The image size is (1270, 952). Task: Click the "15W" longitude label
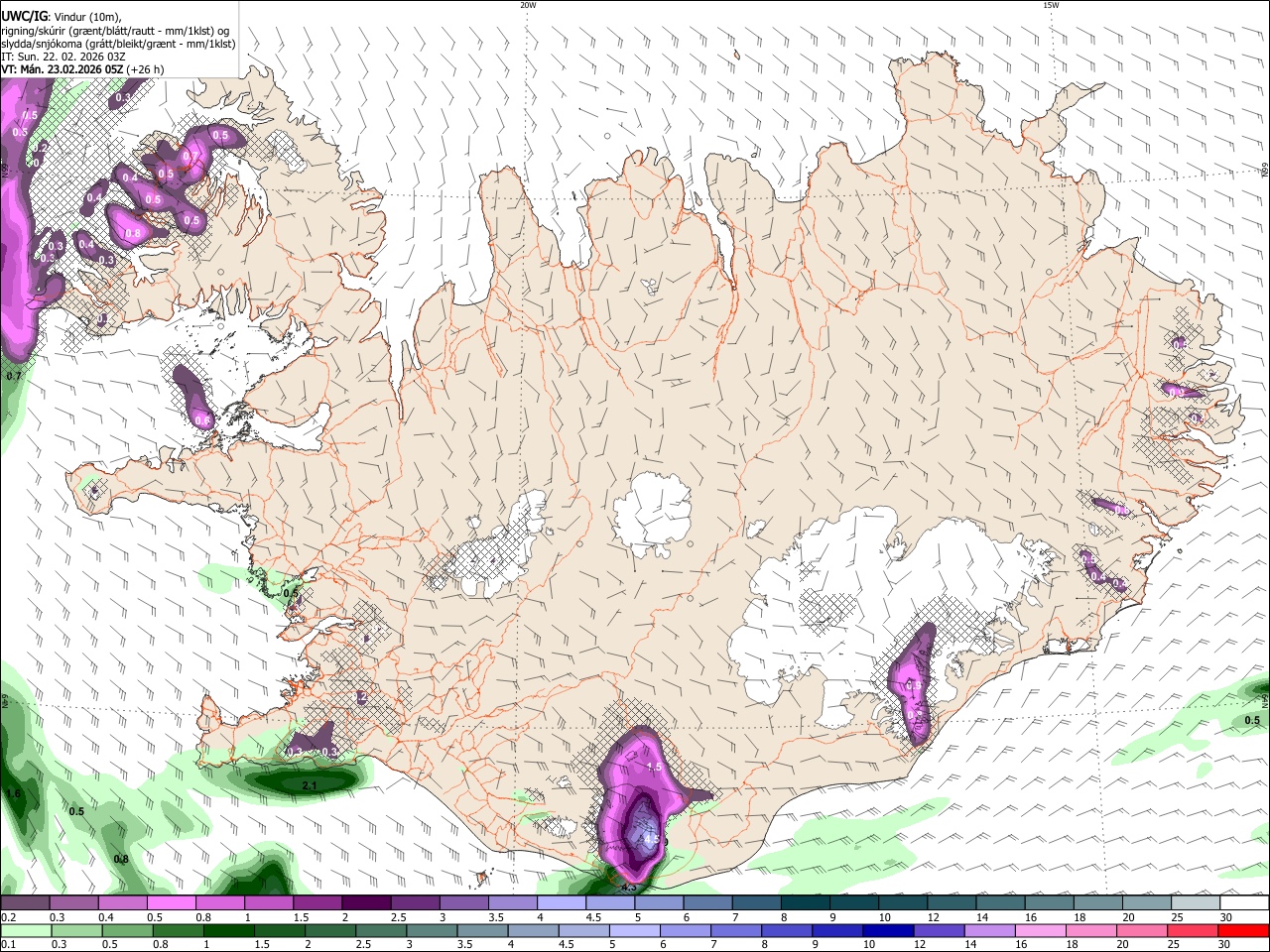pos(1050,5)
